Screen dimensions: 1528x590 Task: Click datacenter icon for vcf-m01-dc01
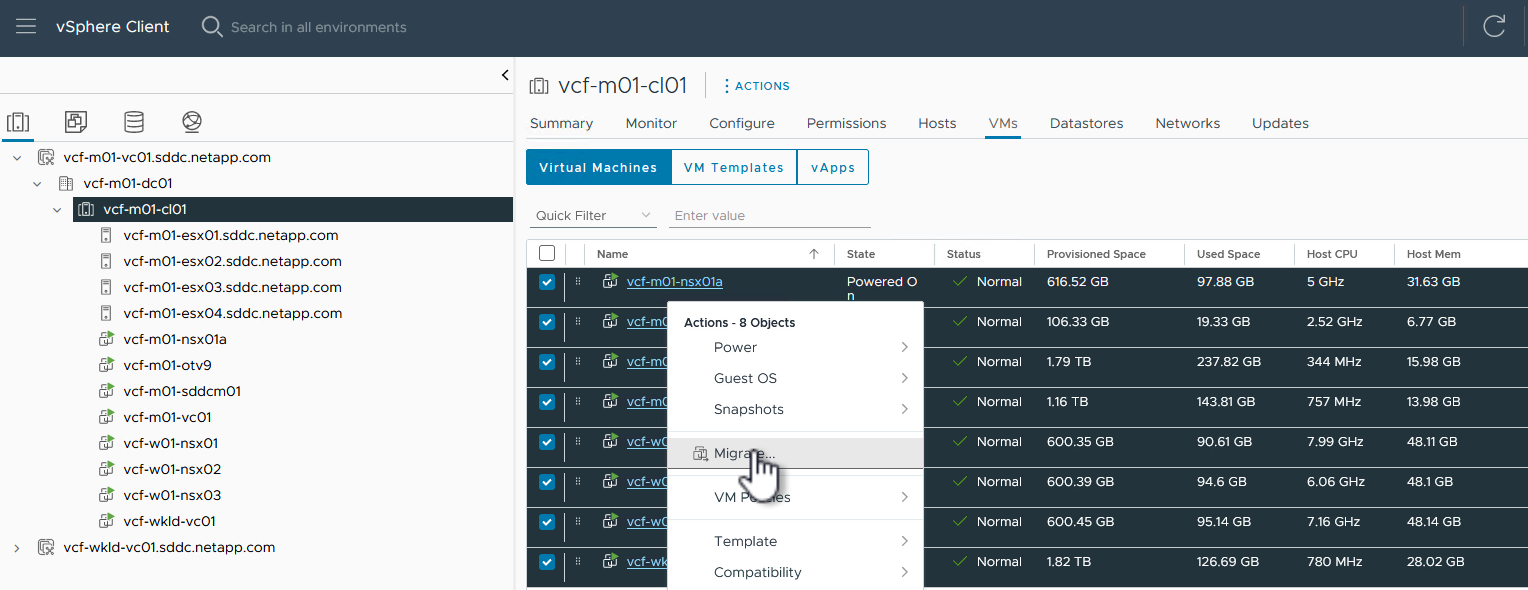(x=66, y=184)
